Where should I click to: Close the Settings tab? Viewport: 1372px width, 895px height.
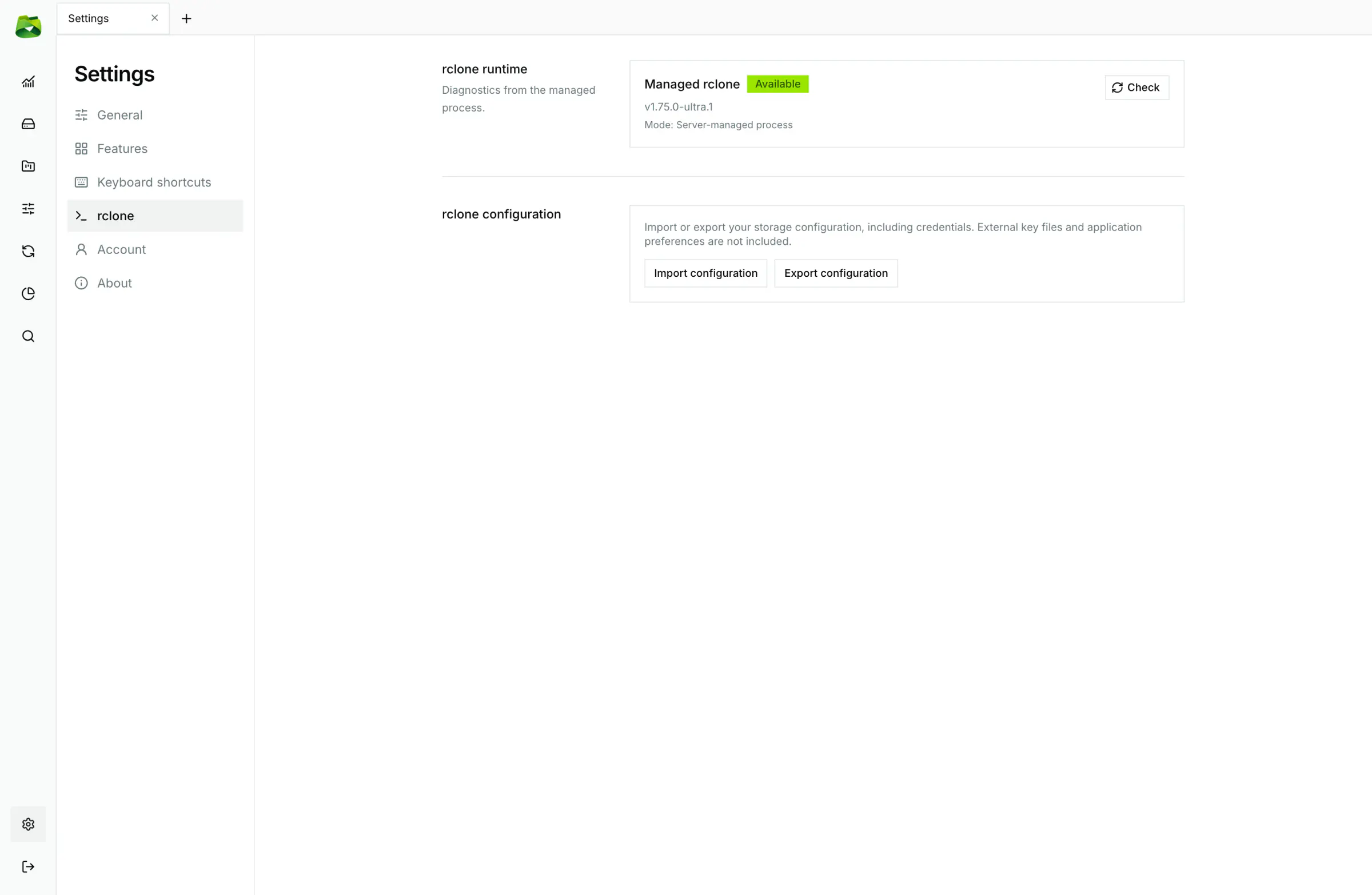[x=154, y=18]
